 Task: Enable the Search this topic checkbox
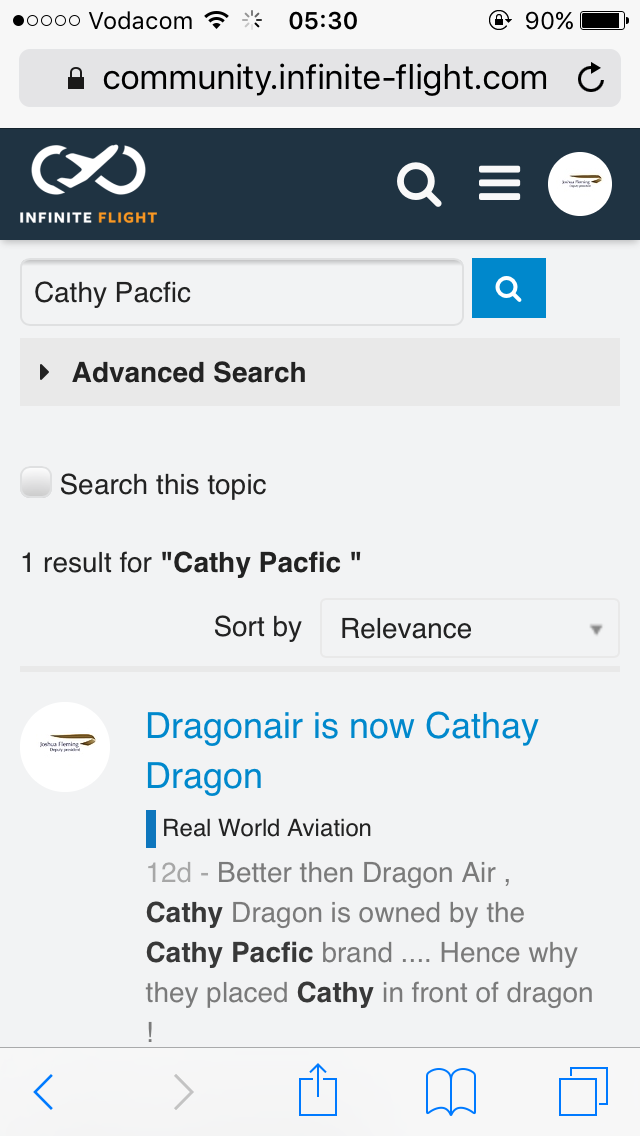coord(36,484)
